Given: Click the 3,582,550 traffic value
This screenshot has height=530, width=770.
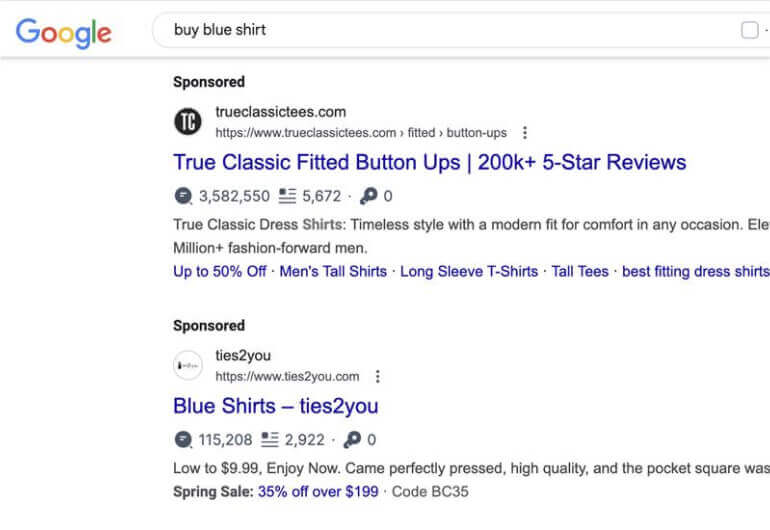Looking at the screenshot, I should pyautogui.click(x=234, y=196).
